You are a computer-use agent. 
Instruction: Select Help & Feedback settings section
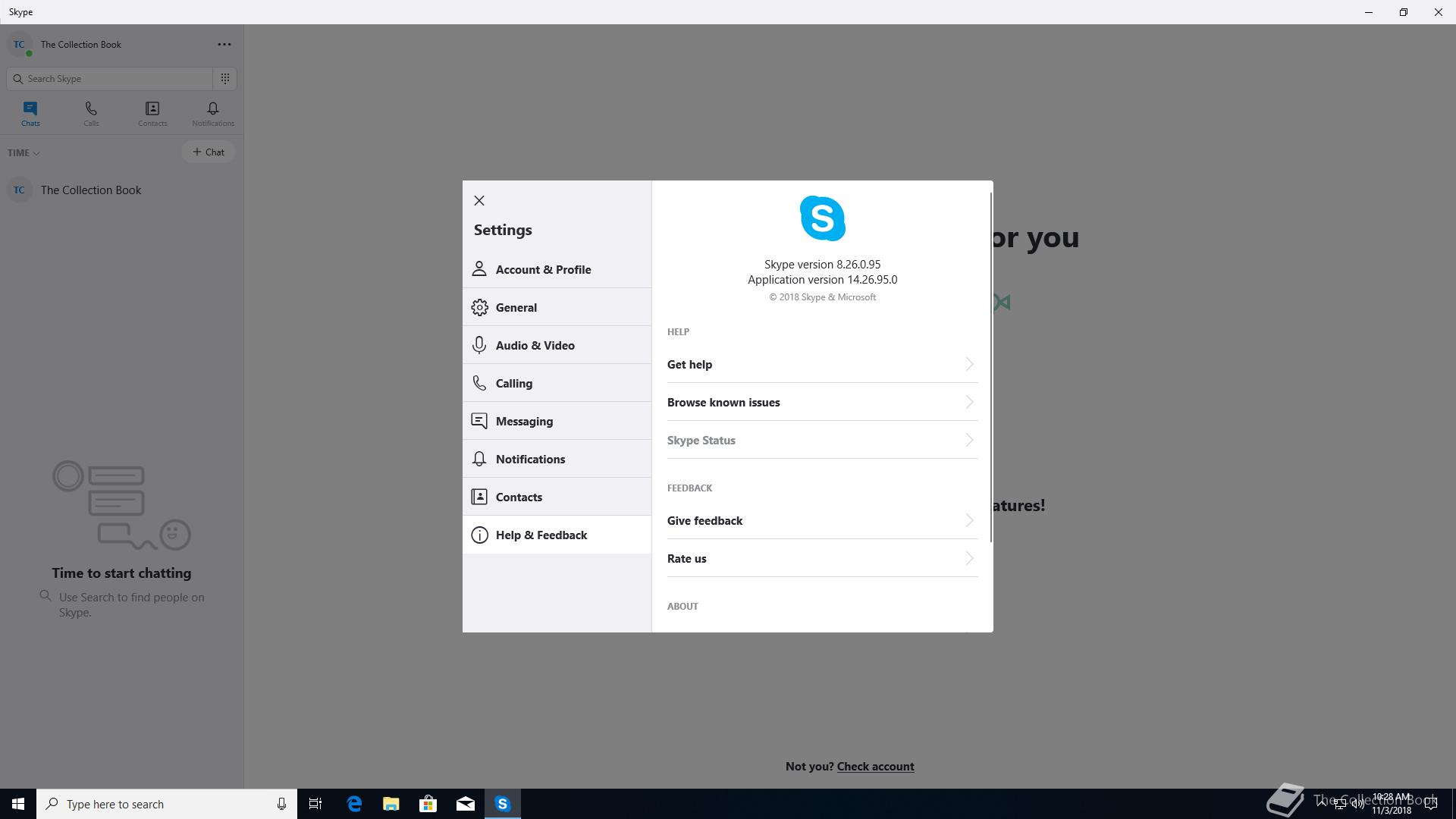coord(557,535)
